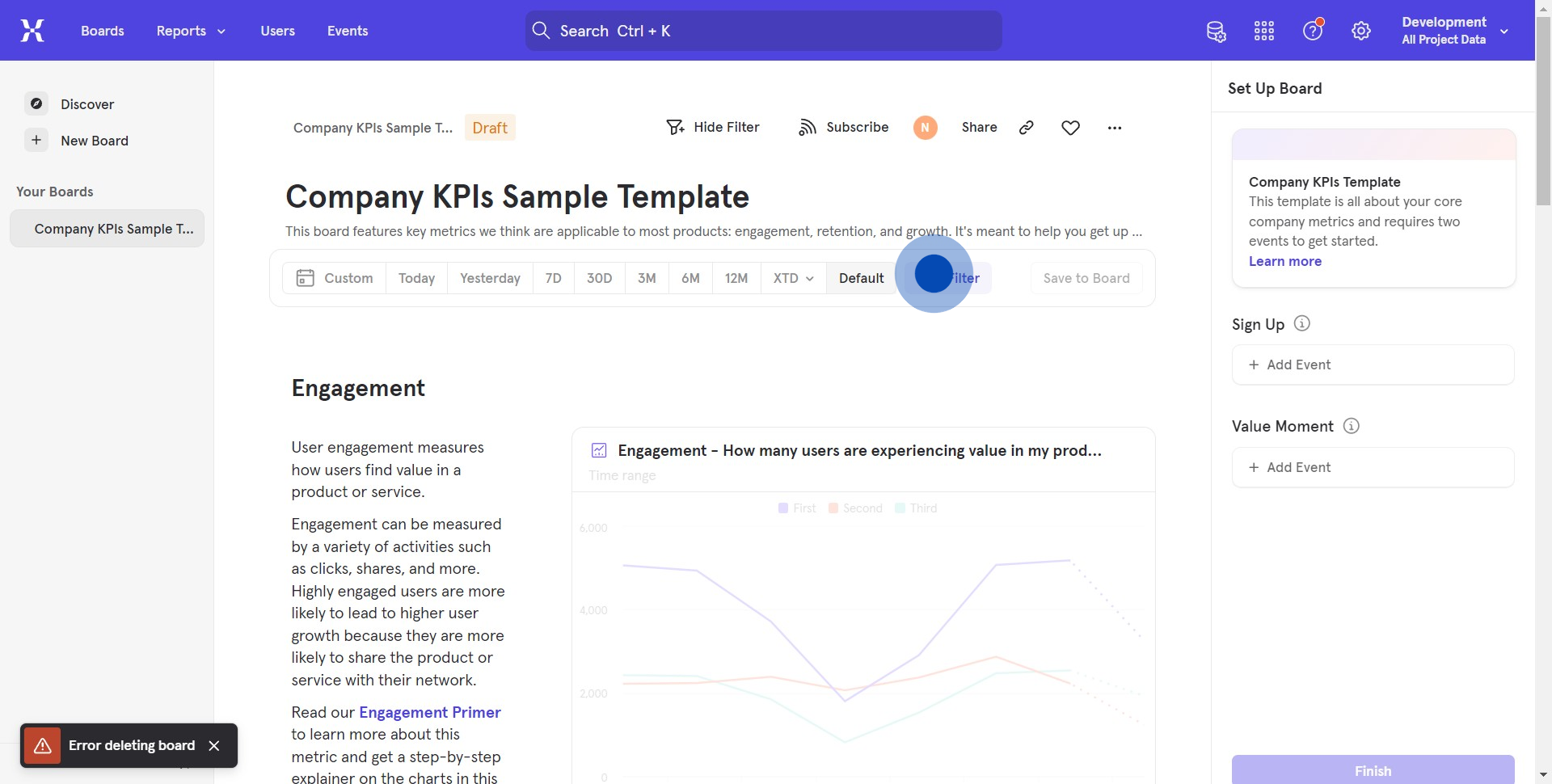Toggle the First series in chart legend
Viewport: 1552px width, 784px height.
point(797,508)
